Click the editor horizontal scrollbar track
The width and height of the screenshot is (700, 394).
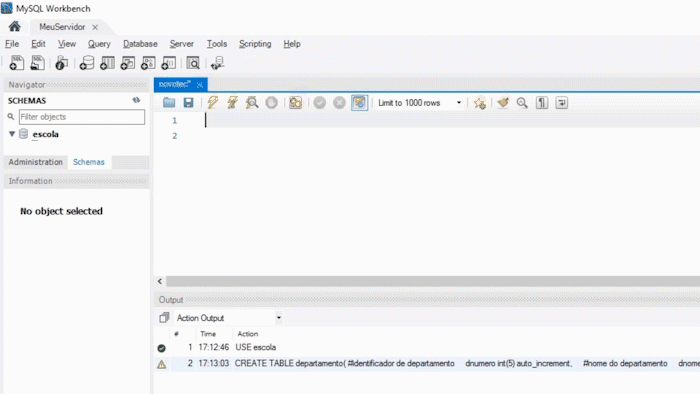[433, 281]
